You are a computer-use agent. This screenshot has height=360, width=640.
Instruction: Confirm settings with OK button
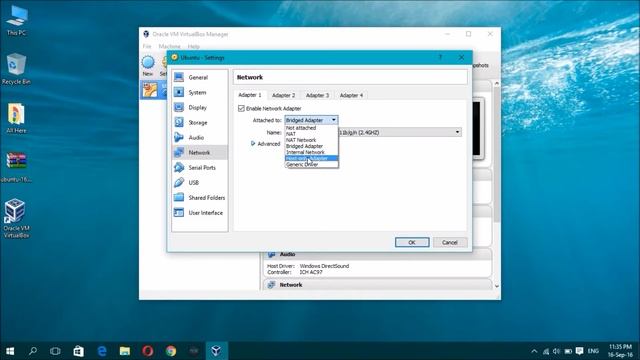point(412,242)
